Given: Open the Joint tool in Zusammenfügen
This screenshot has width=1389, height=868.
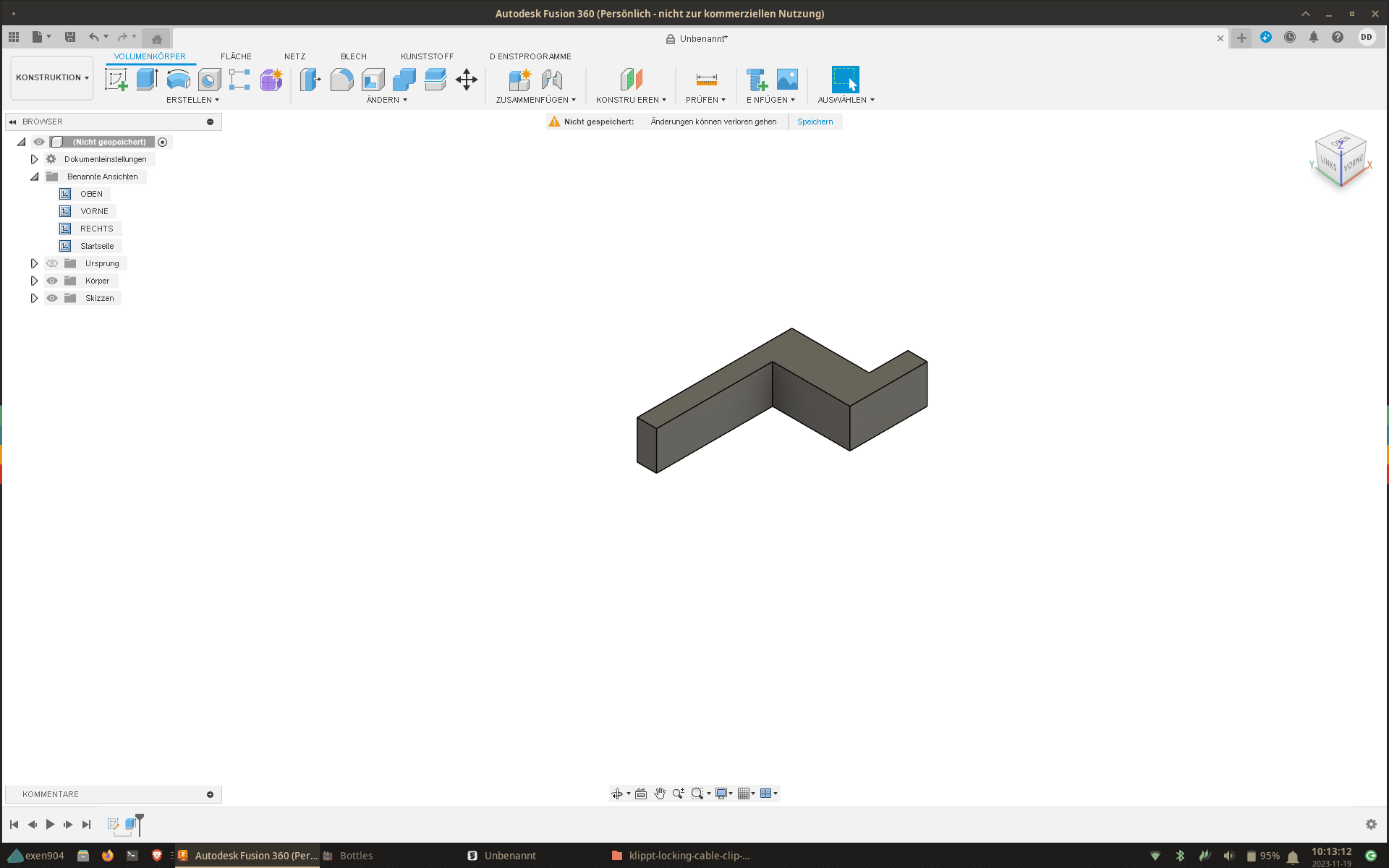Looking at the screenshot, I should (551, 80).
